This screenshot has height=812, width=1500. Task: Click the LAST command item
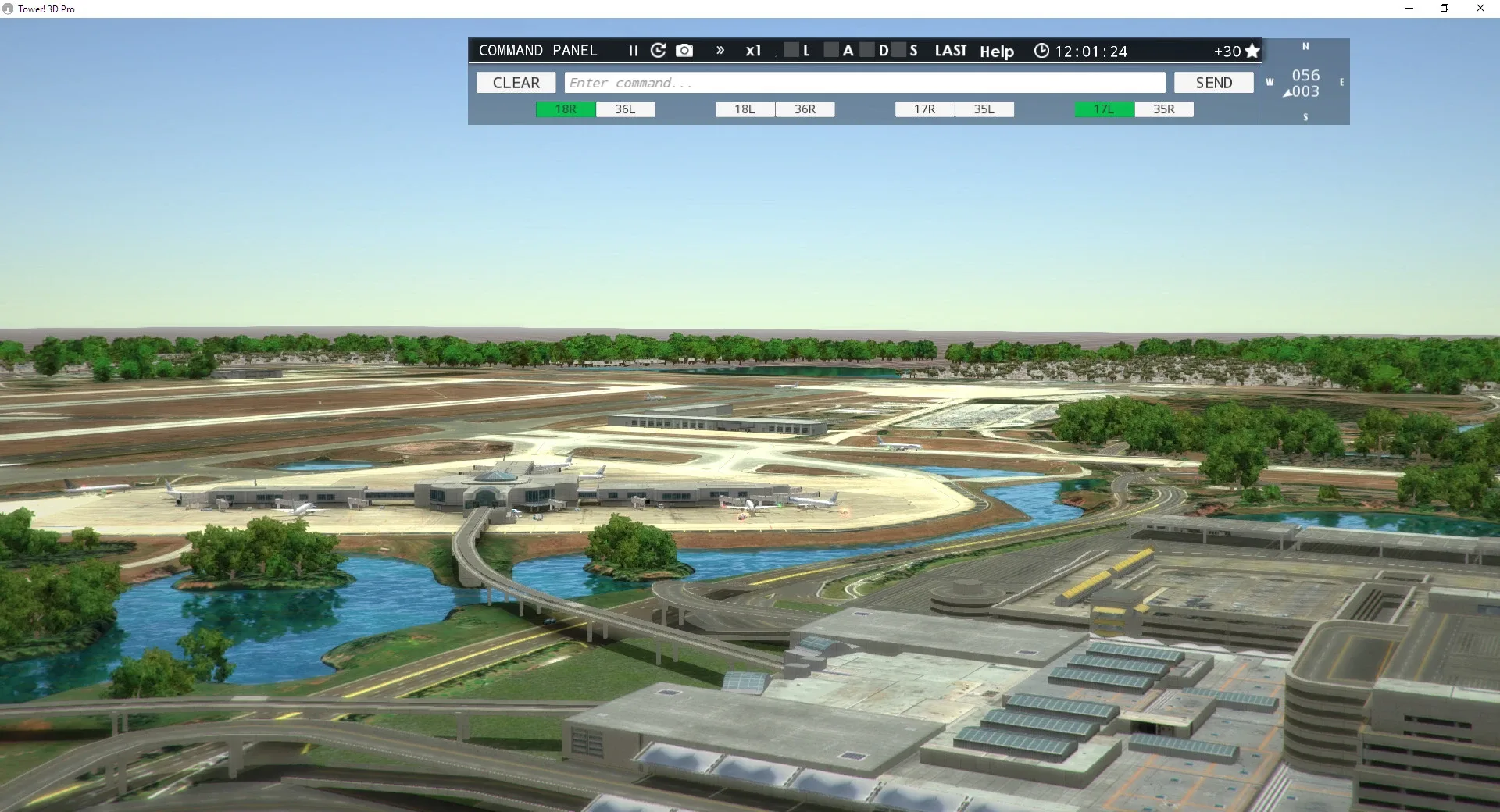coord(951,51)
